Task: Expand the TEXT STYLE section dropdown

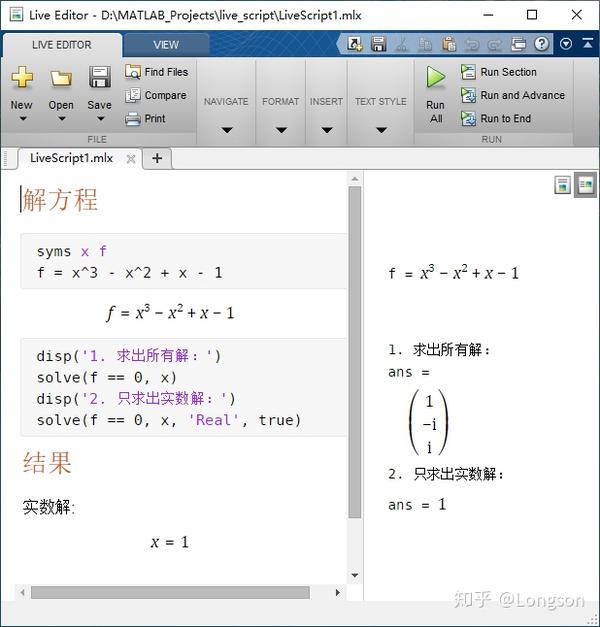Action: click(x=381, y=130)
